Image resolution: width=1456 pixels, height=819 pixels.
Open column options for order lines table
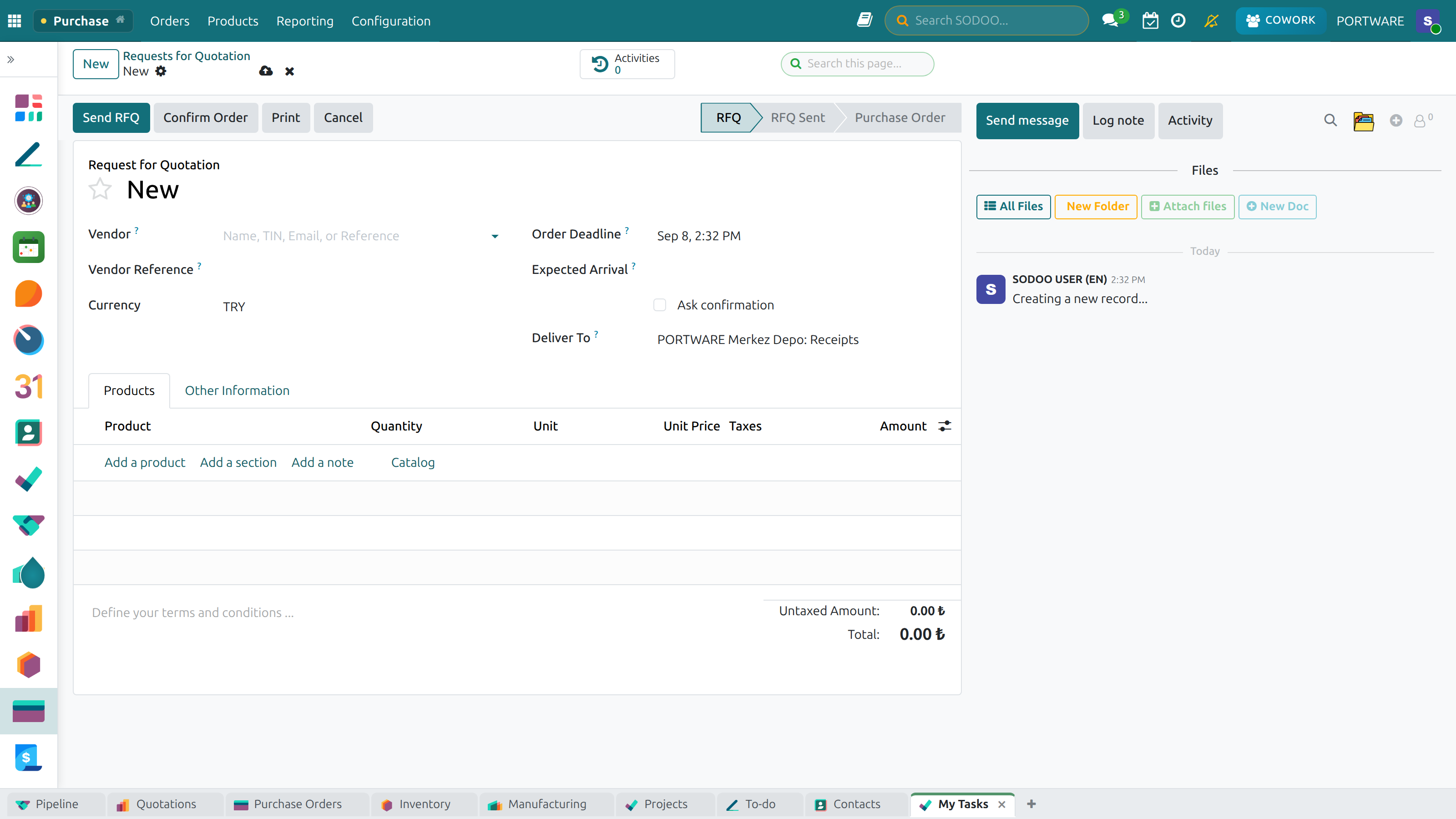coord(945,426)
